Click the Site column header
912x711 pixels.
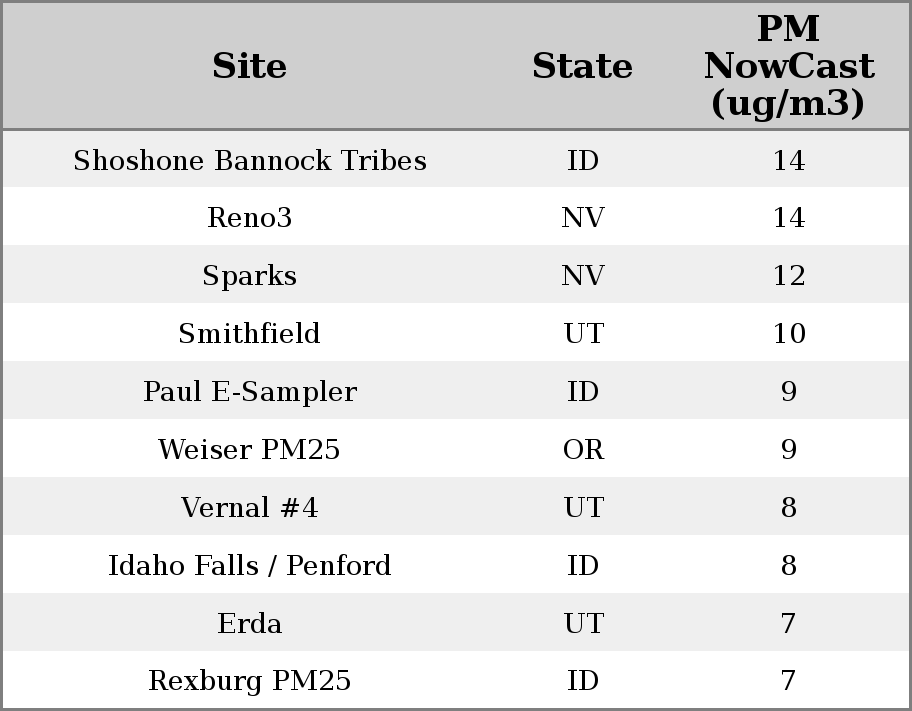pos(249,67)
